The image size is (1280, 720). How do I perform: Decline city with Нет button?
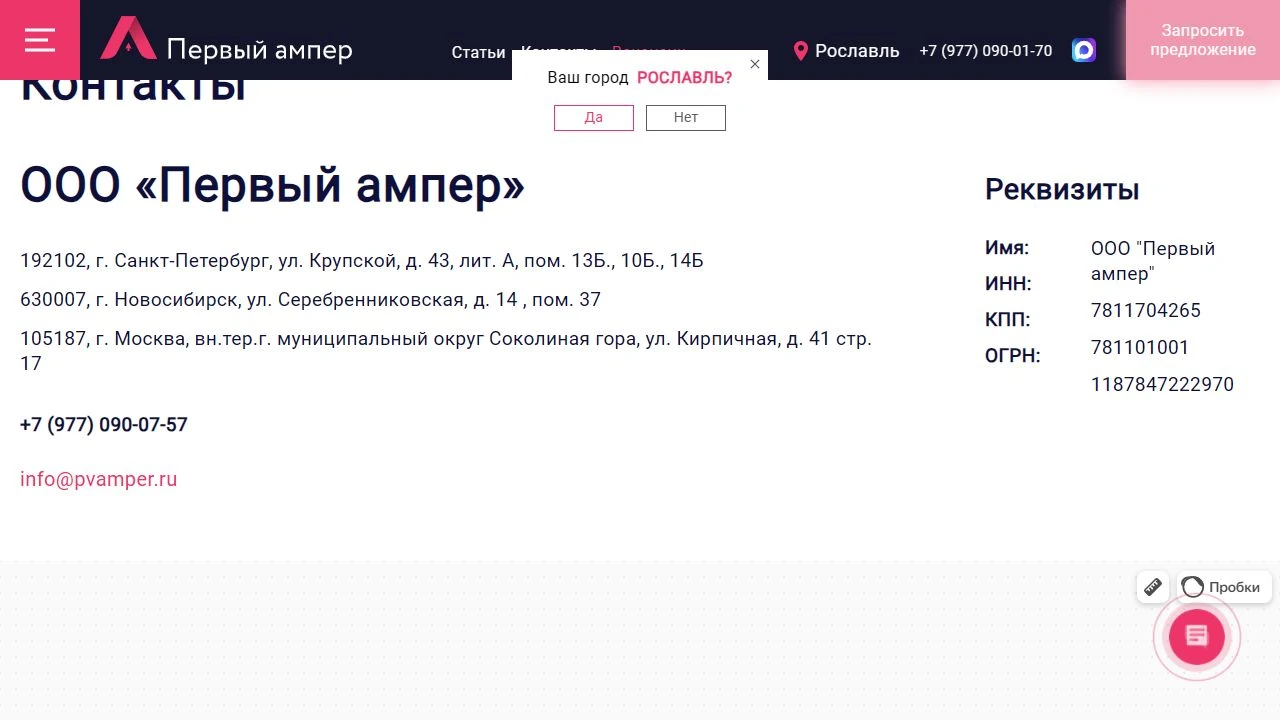[686, 118]
